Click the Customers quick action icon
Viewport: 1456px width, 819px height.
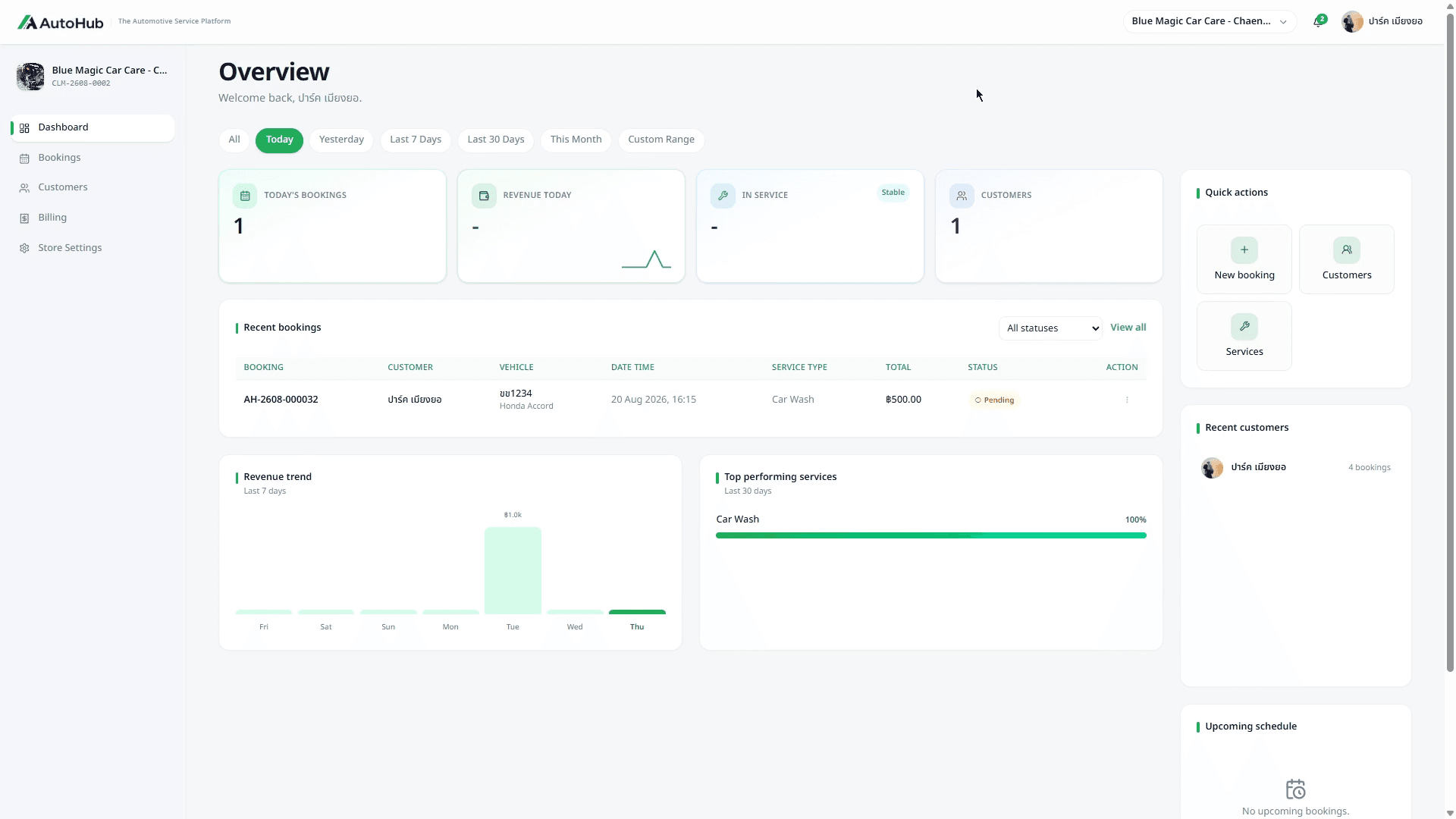[x=1347, y=250]
